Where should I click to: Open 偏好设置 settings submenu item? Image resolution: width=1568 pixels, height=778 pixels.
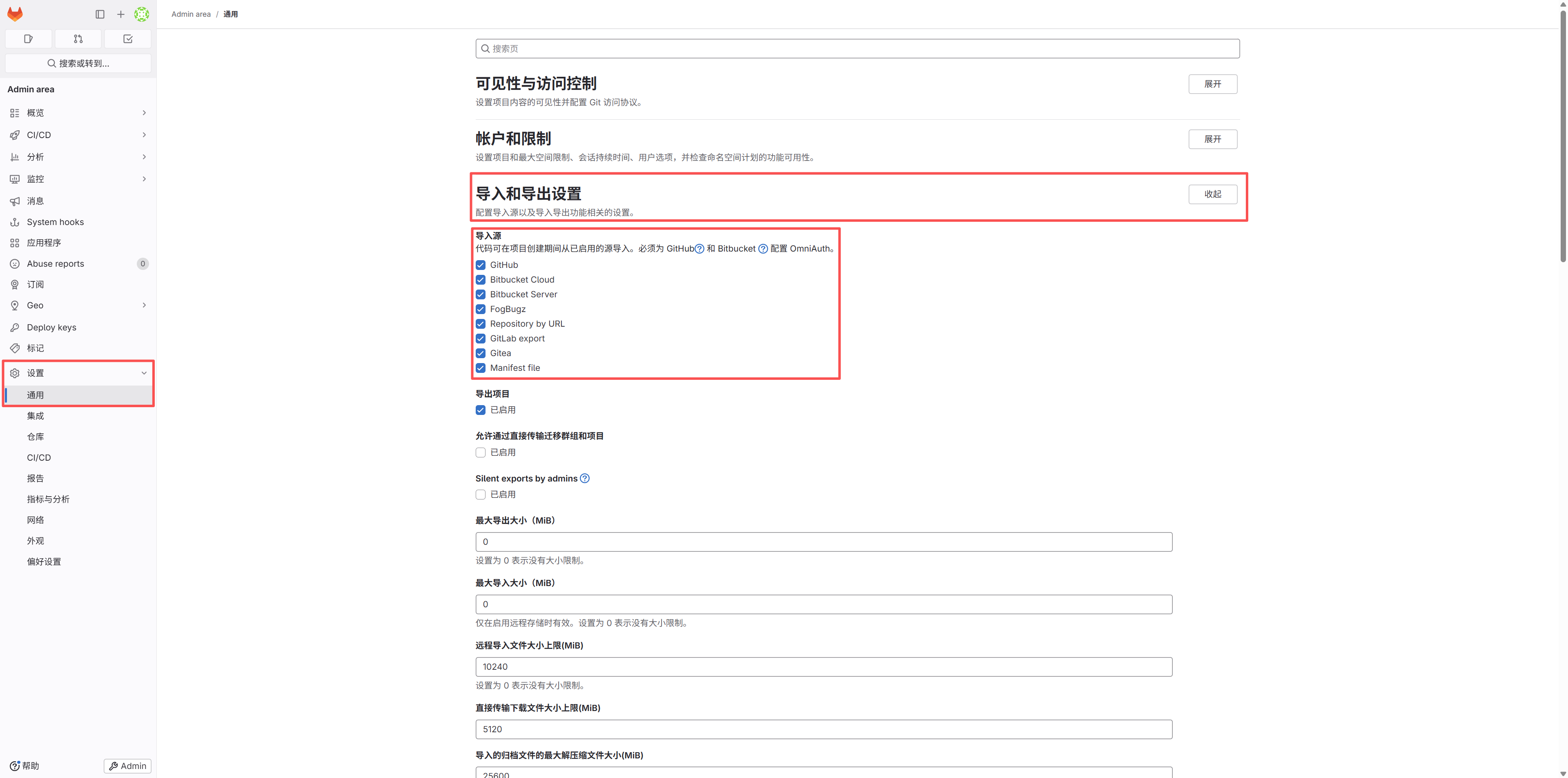[x=78, y=562]
